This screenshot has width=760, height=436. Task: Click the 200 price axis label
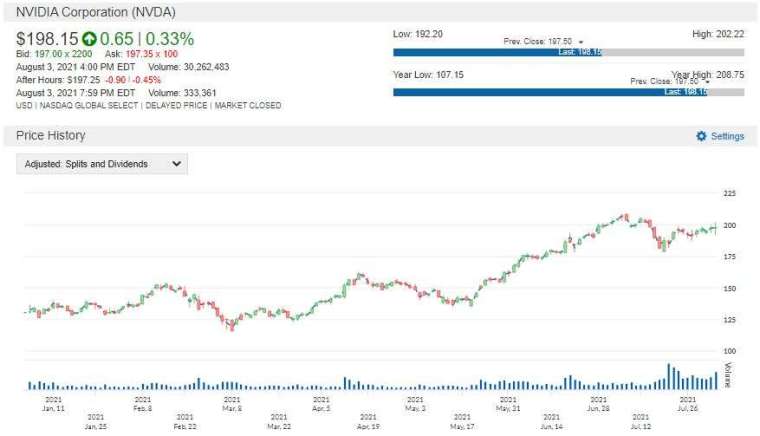pos(729,225)
